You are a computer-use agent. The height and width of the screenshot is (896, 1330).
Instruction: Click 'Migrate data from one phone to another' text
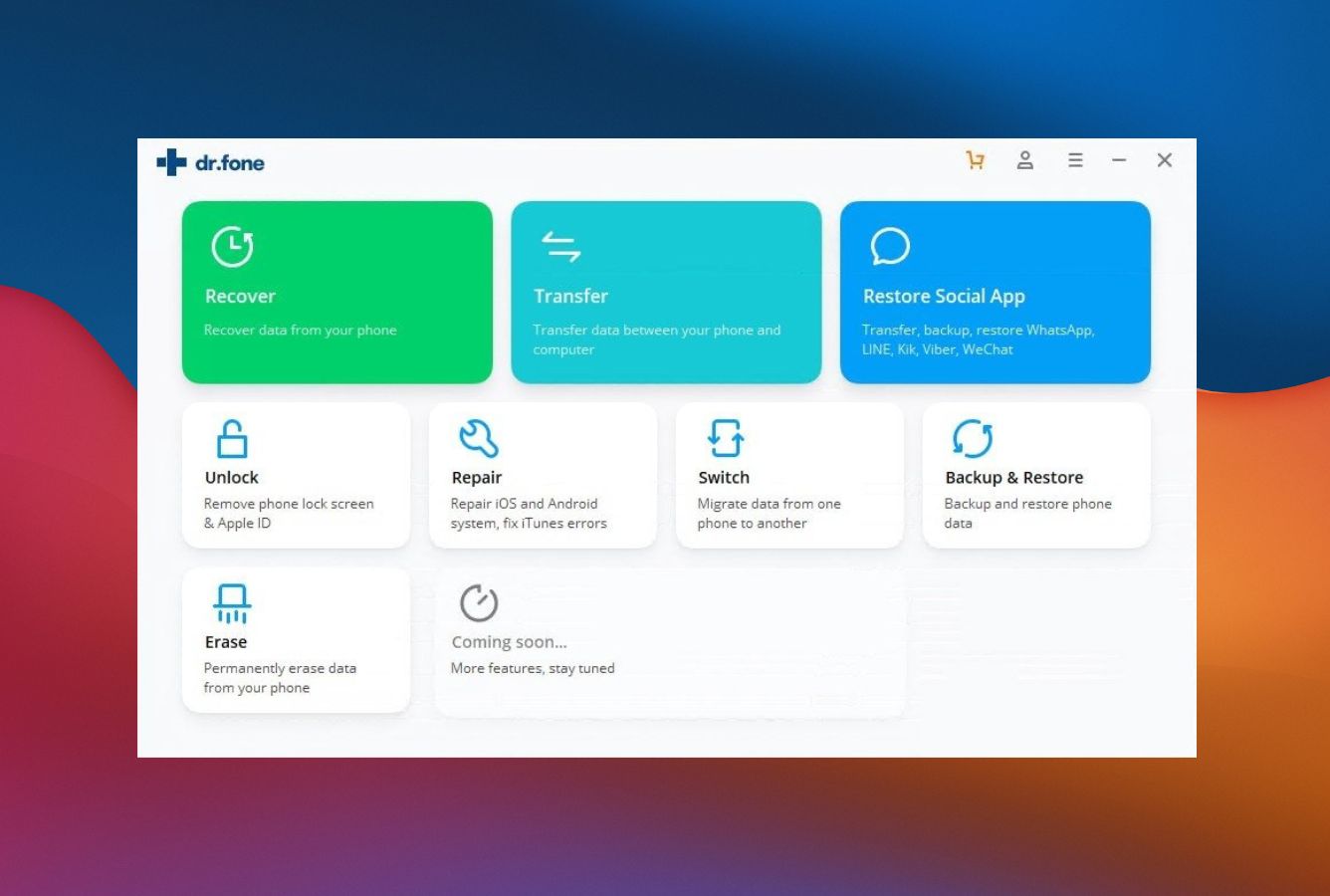tap(769, 514)
